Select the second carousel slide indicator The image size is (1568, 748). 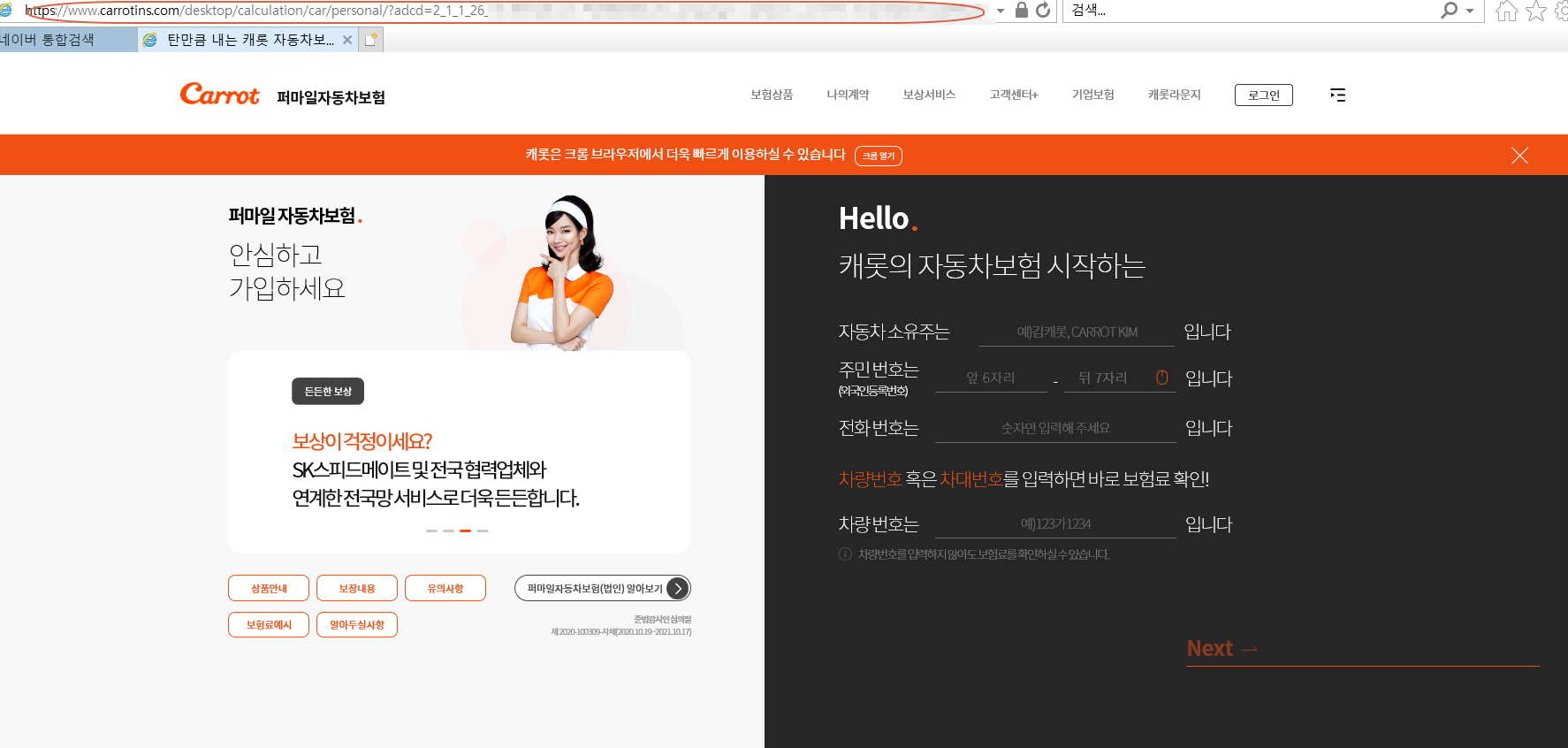(x=448, y=530)
